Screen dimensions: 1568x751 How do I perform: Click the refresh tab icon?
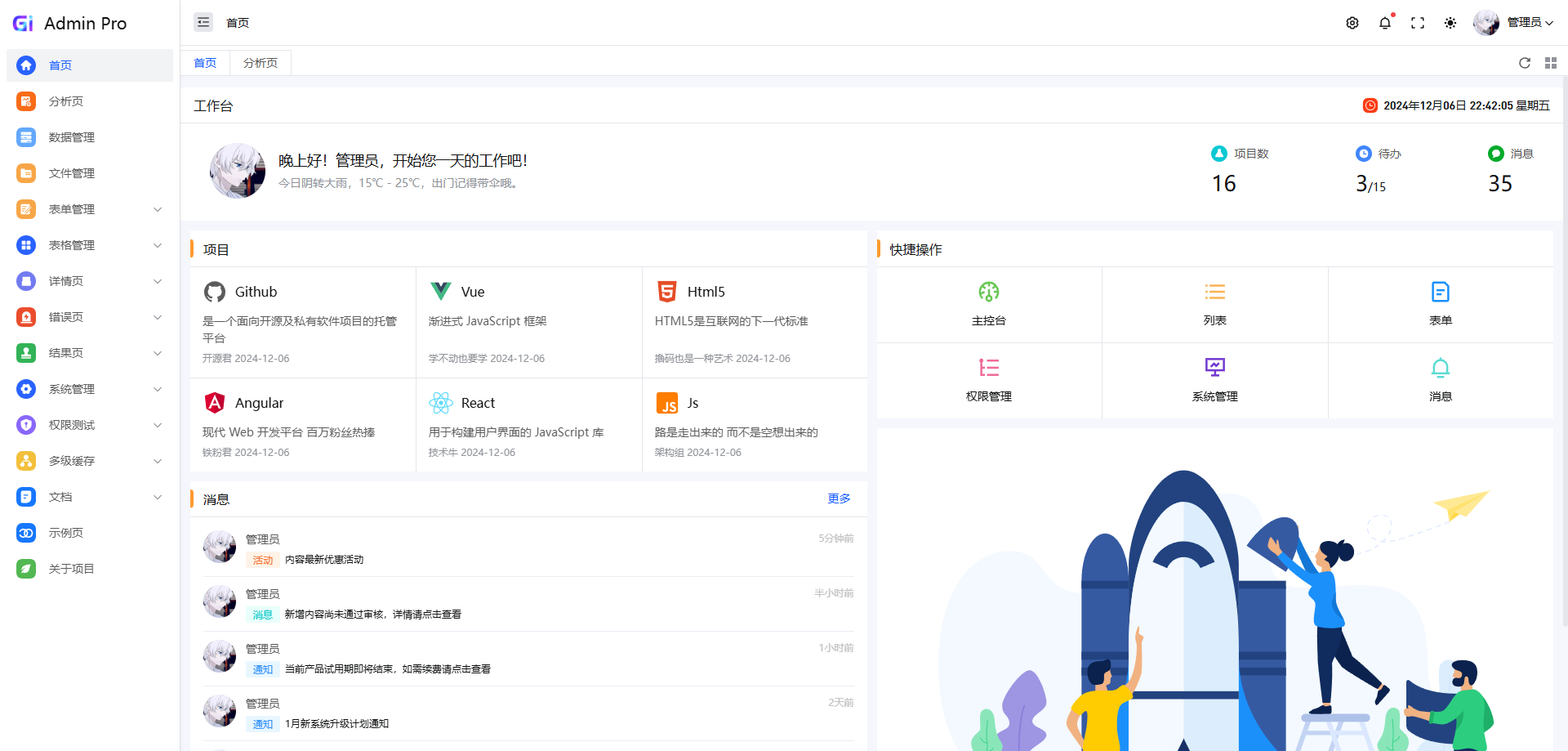pyautogui.click(x=1525, y=63)
